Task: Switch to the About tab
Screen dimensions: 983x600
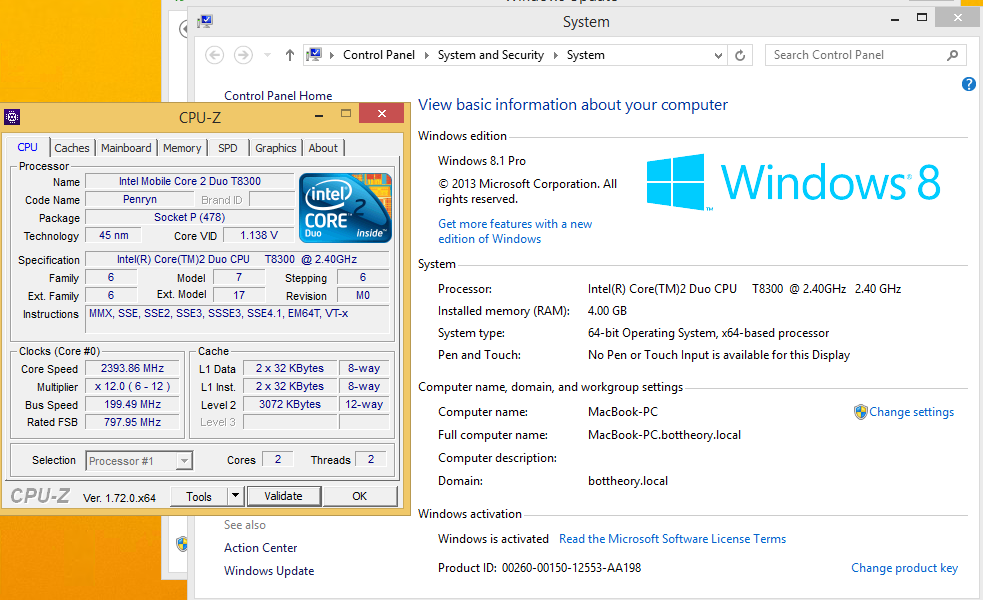Action: pyautogui.click(x=323, y=148)
